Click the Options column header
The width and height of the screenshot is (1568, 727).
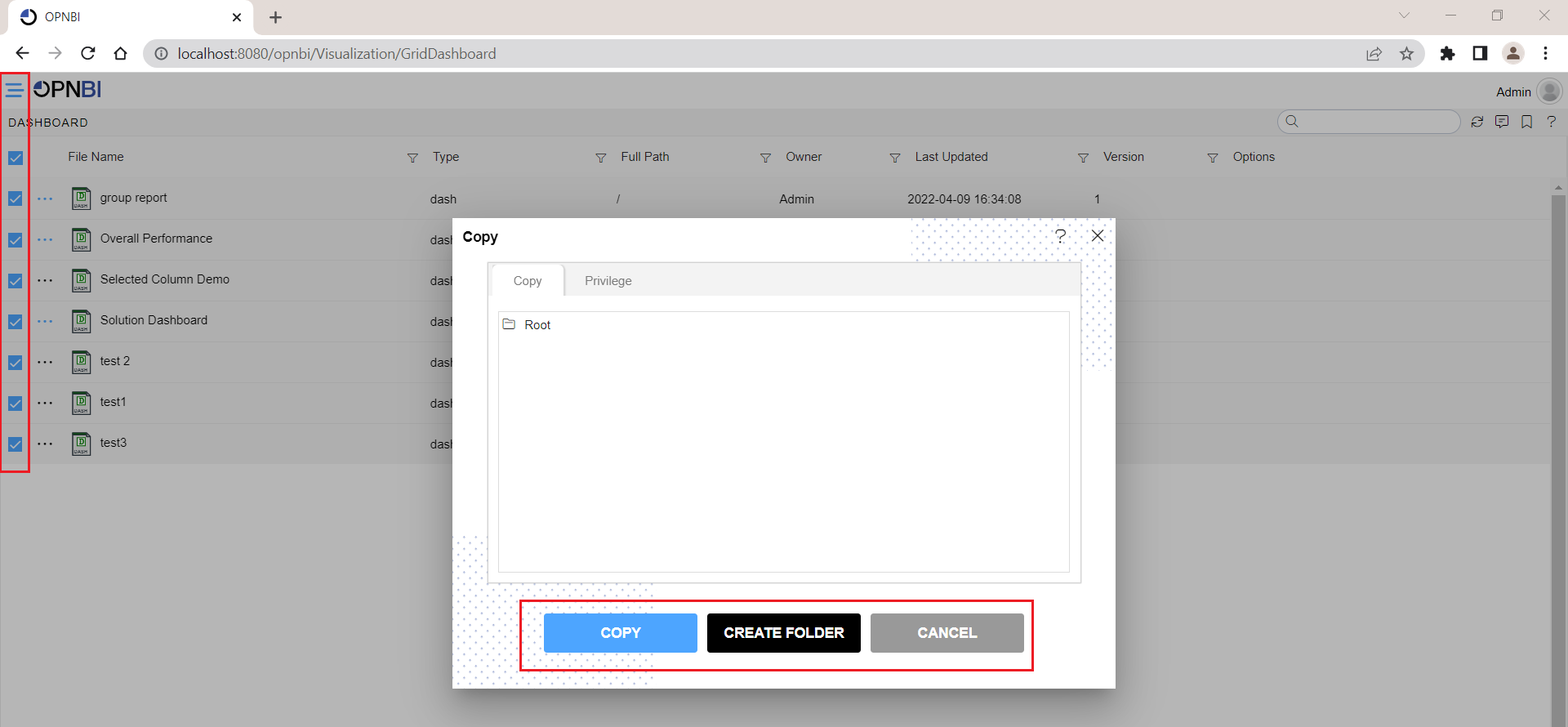pyautogui.click(x=1254, y=157)
